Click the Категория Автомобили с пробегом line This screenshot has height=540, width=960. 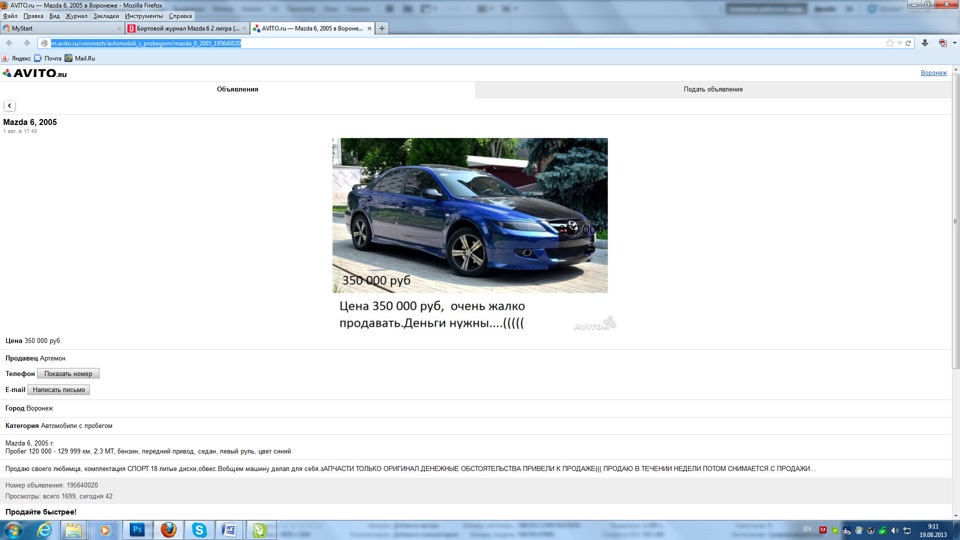pos(59,426)
